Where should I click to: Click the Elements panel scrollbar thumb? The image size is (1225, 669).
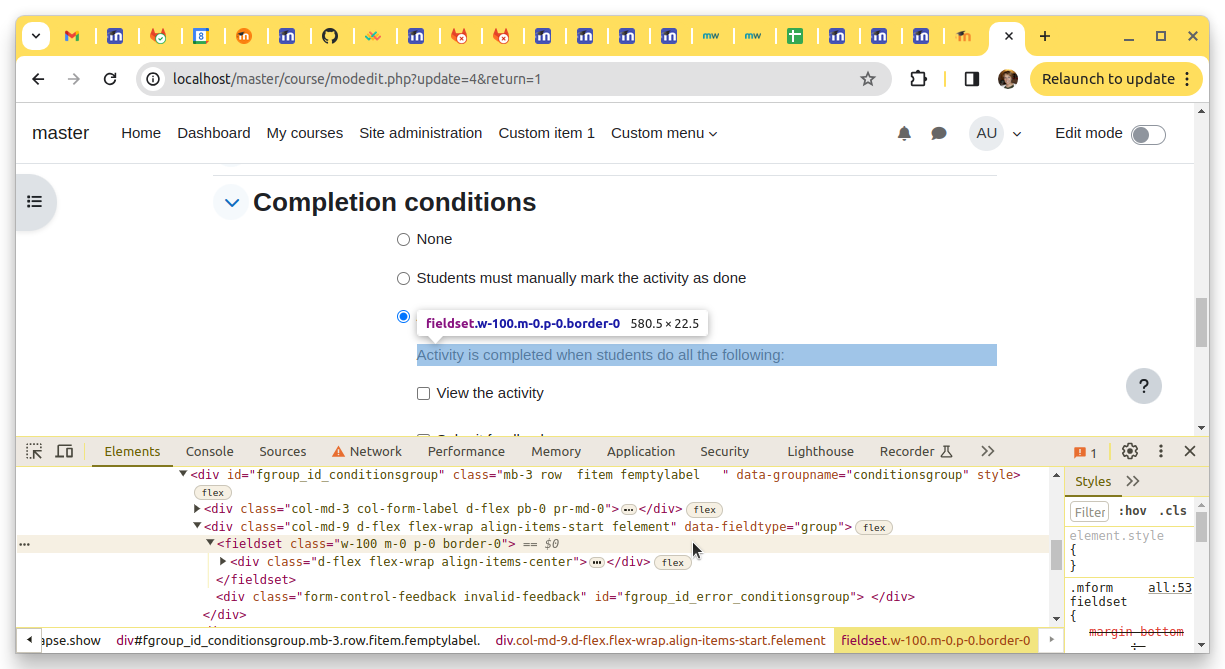(1056, 554)
